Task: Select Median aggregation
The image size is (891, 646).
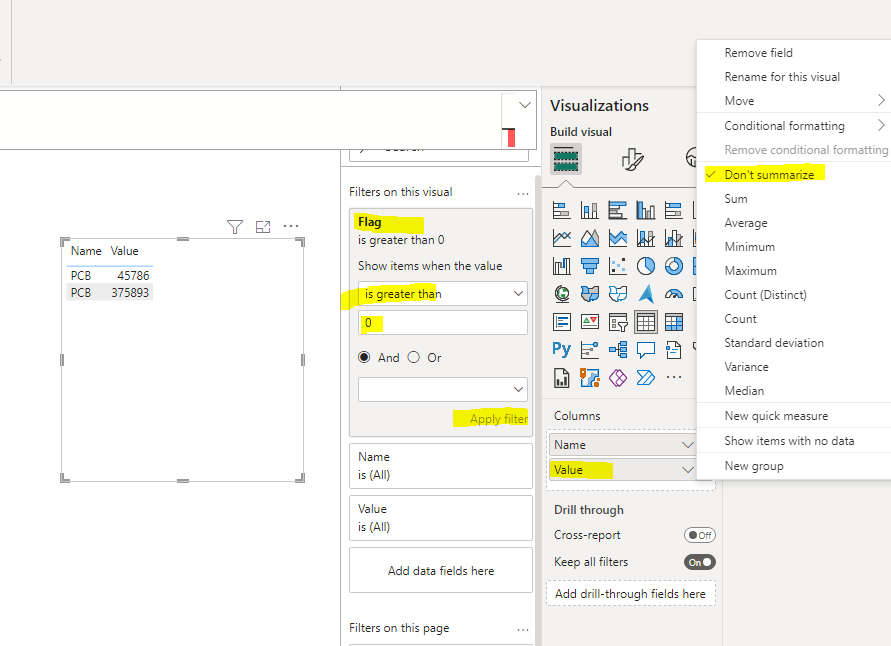Action: [x=744, y=391]
